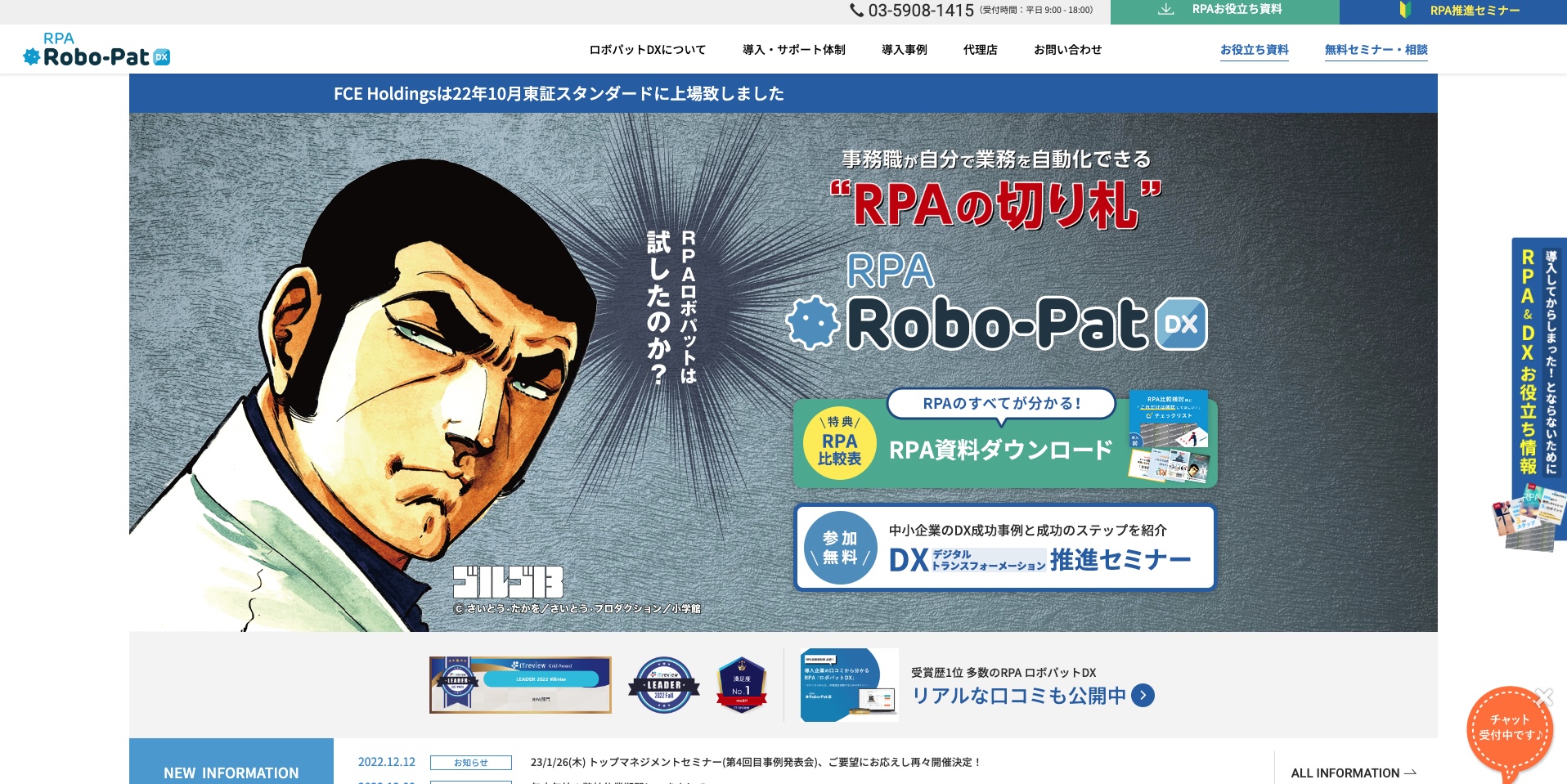Click the 参加無料 blue circle badge
The image size is (1567, 784).
coord(841,548)
